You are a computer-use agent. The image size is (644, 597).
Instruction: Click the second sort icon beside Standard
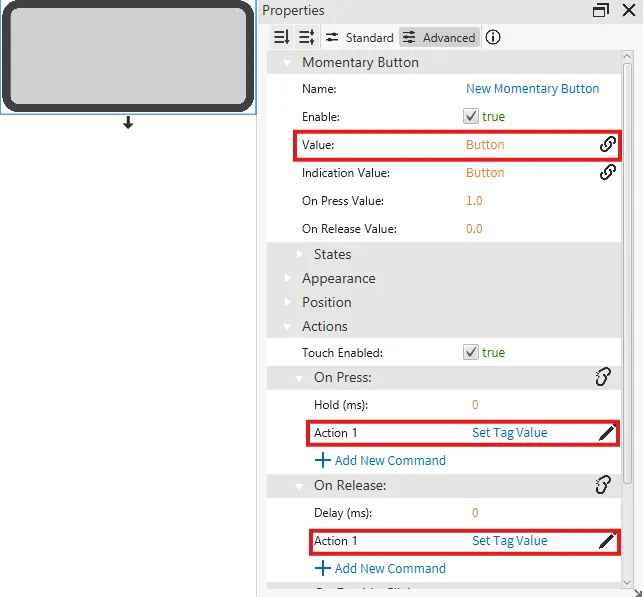(306, 37)
